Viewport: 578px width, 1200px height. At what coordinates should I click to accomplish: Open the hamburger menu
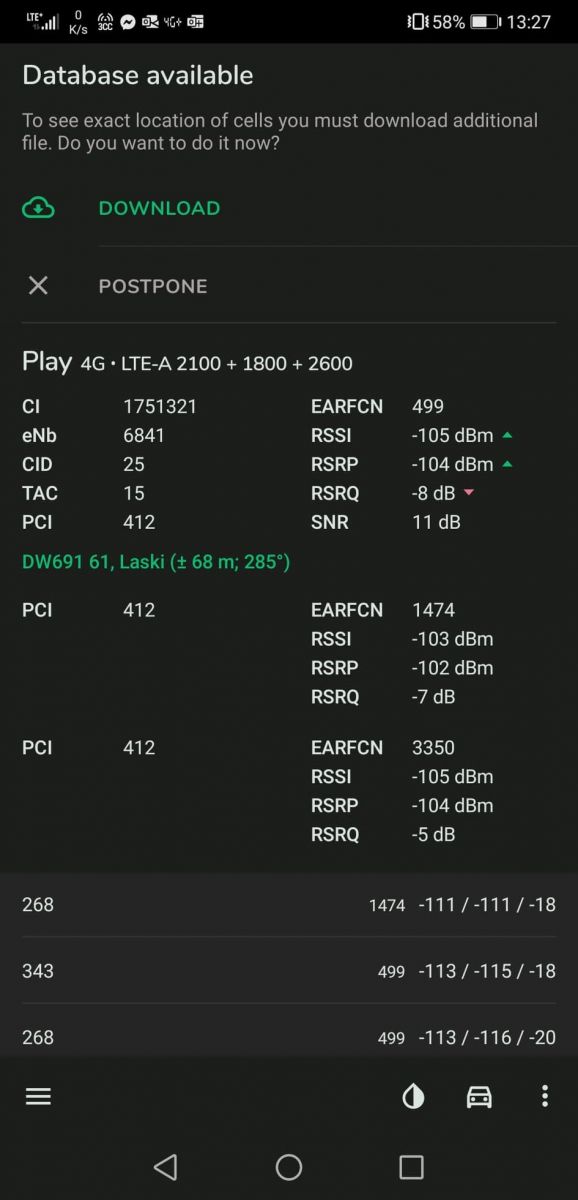(38, 1096)
